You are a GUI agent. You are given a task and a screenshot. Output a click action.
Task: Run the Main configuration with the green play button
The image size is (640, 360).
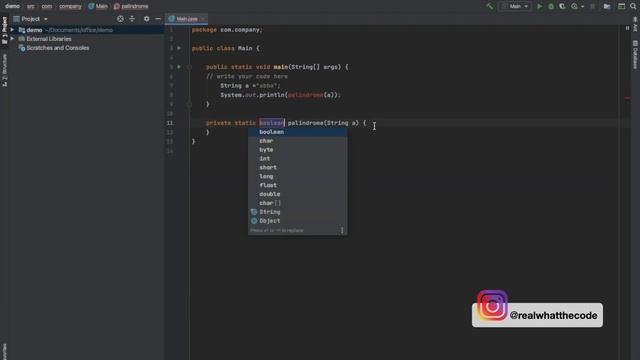coord(540,6)
